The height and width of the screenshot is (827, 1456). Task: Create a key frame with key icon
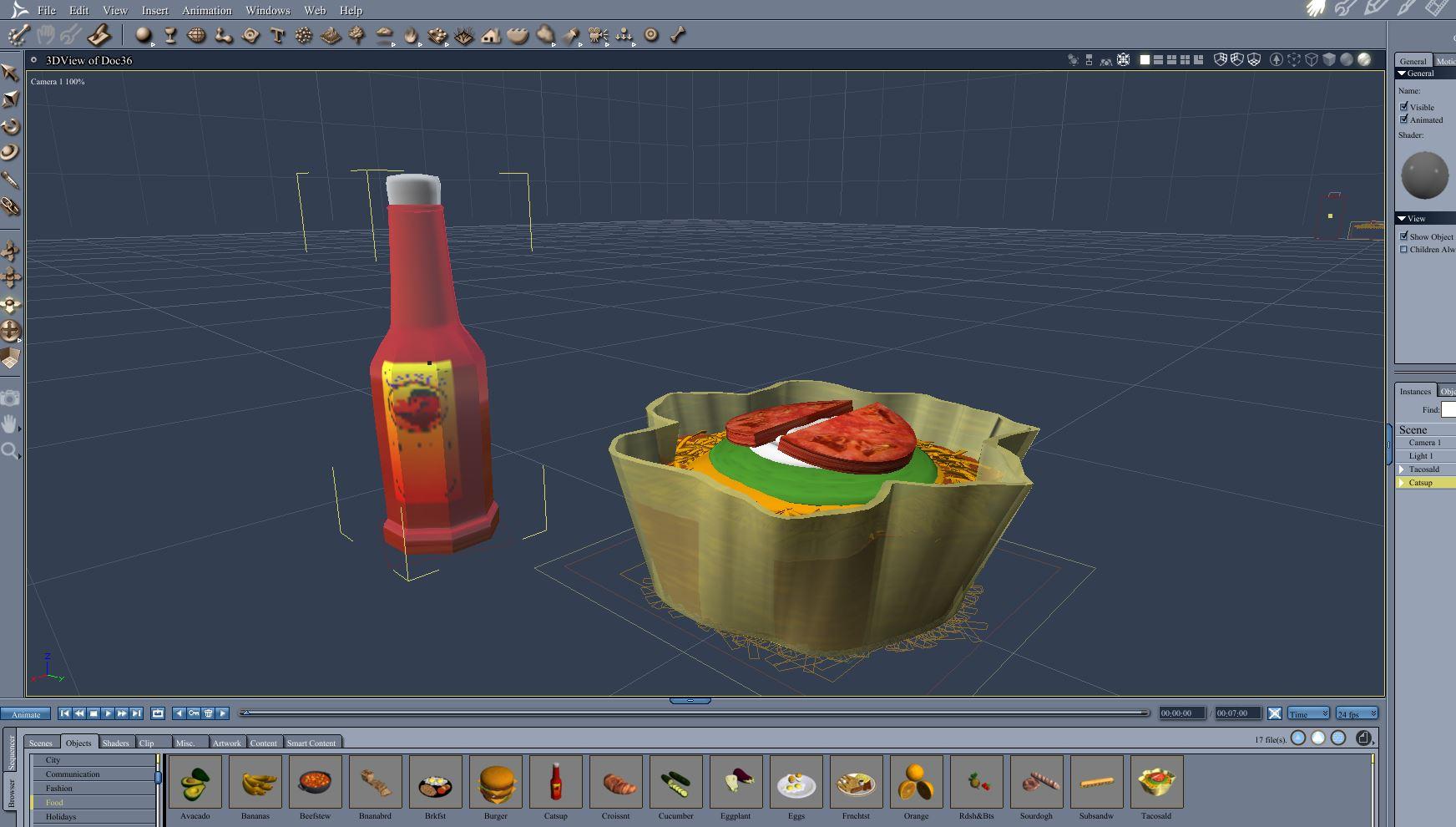pos(194,713)
